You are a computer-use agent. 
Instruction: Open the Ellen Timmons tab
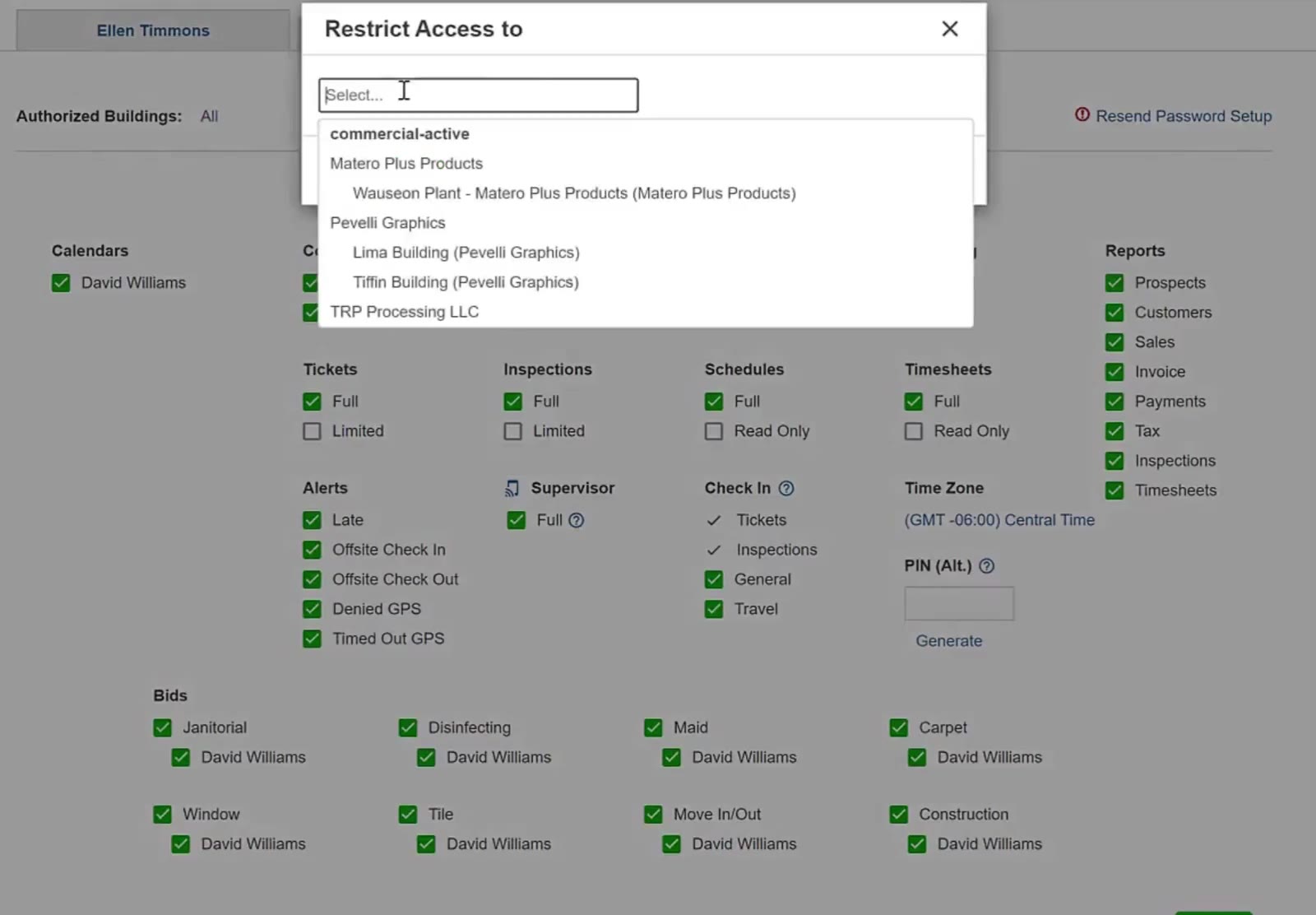click(x=153, y=30)
